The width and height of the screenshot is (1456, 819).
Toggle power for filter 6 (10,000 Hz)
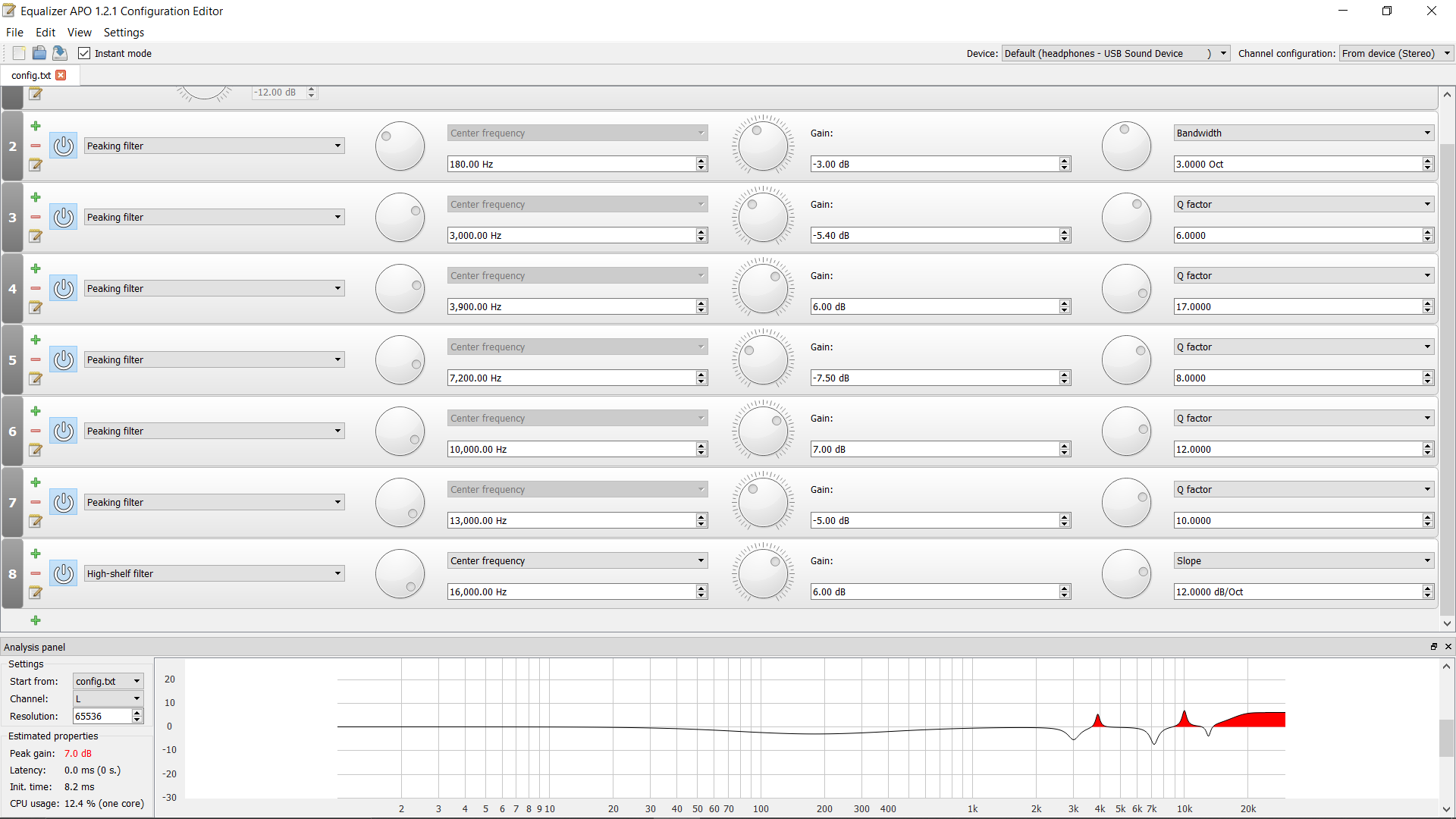(x=64, y=431)
